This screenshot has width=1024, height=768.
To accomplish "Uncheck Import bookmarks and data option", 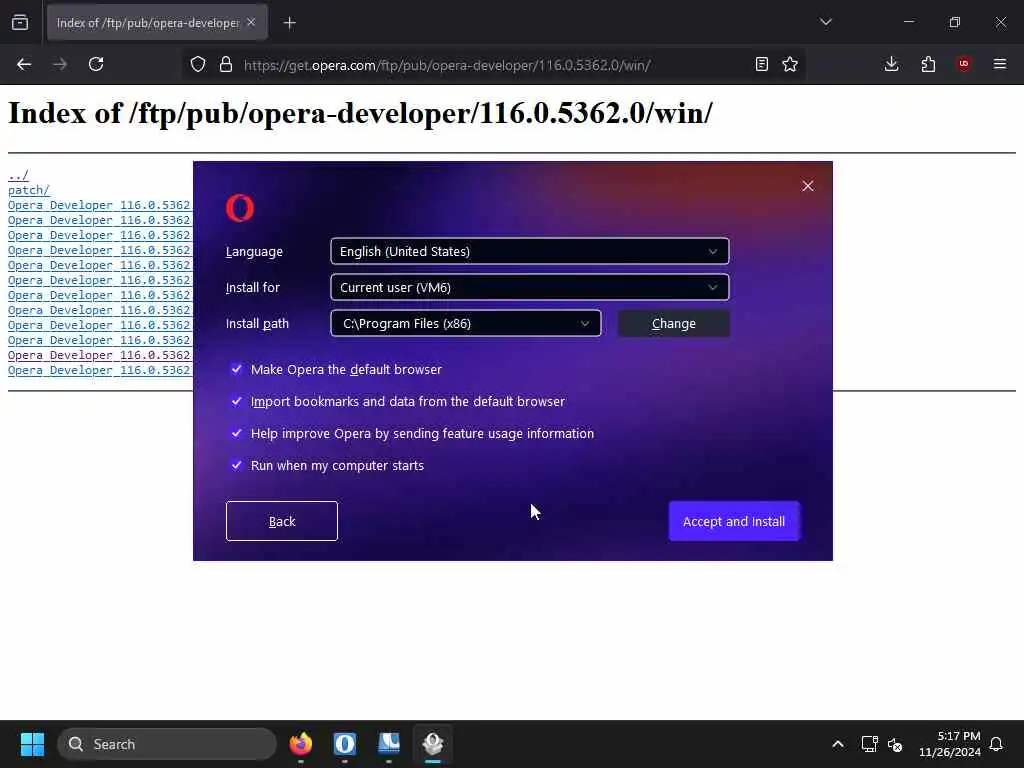I will click(236, 401).
